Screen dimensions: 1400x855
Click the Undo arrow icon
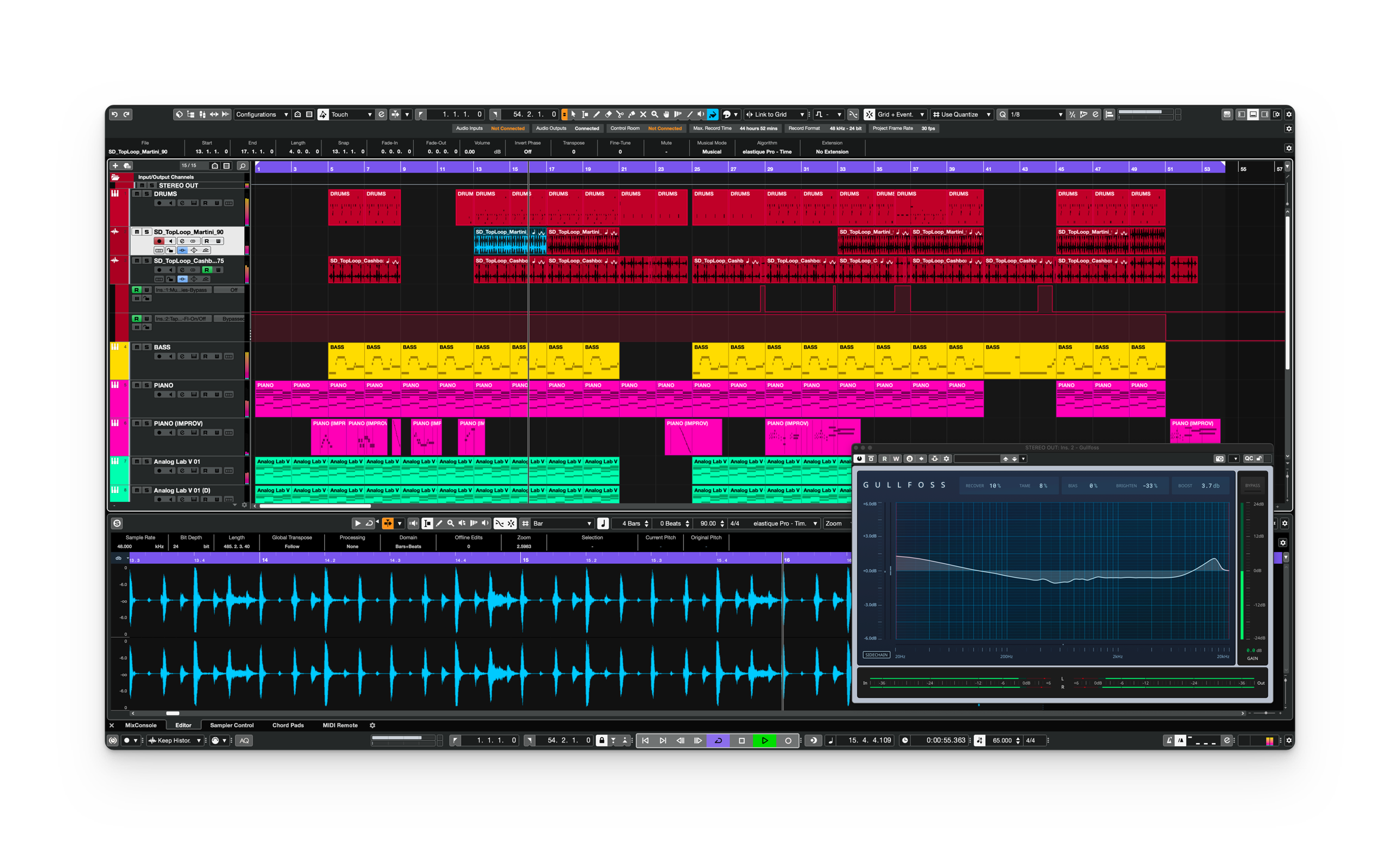pyautogui.click(x=115, y=114)
